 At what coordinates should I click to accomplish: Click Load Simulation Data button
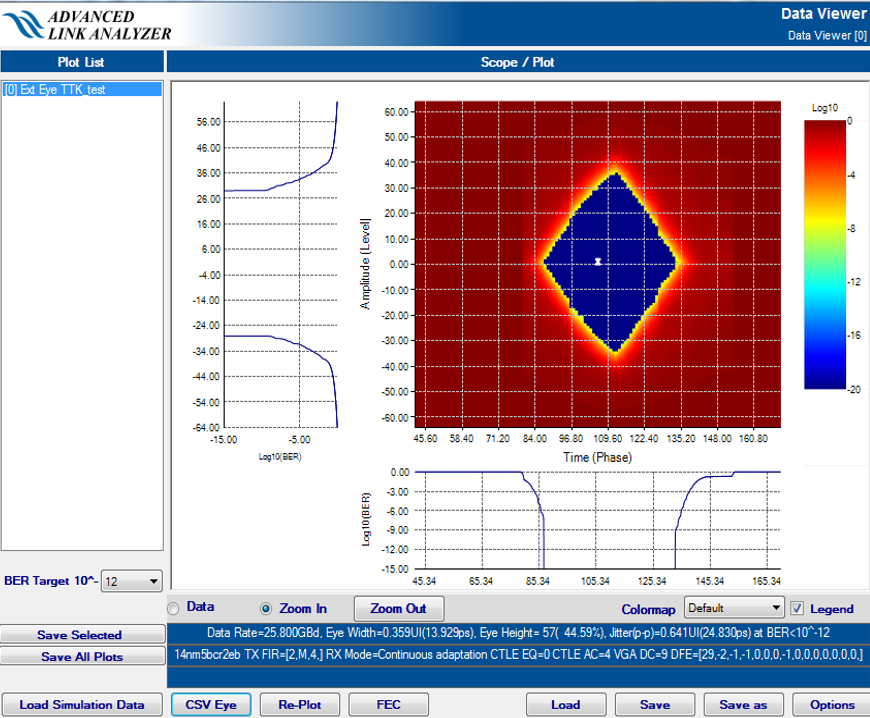(82, 705)
